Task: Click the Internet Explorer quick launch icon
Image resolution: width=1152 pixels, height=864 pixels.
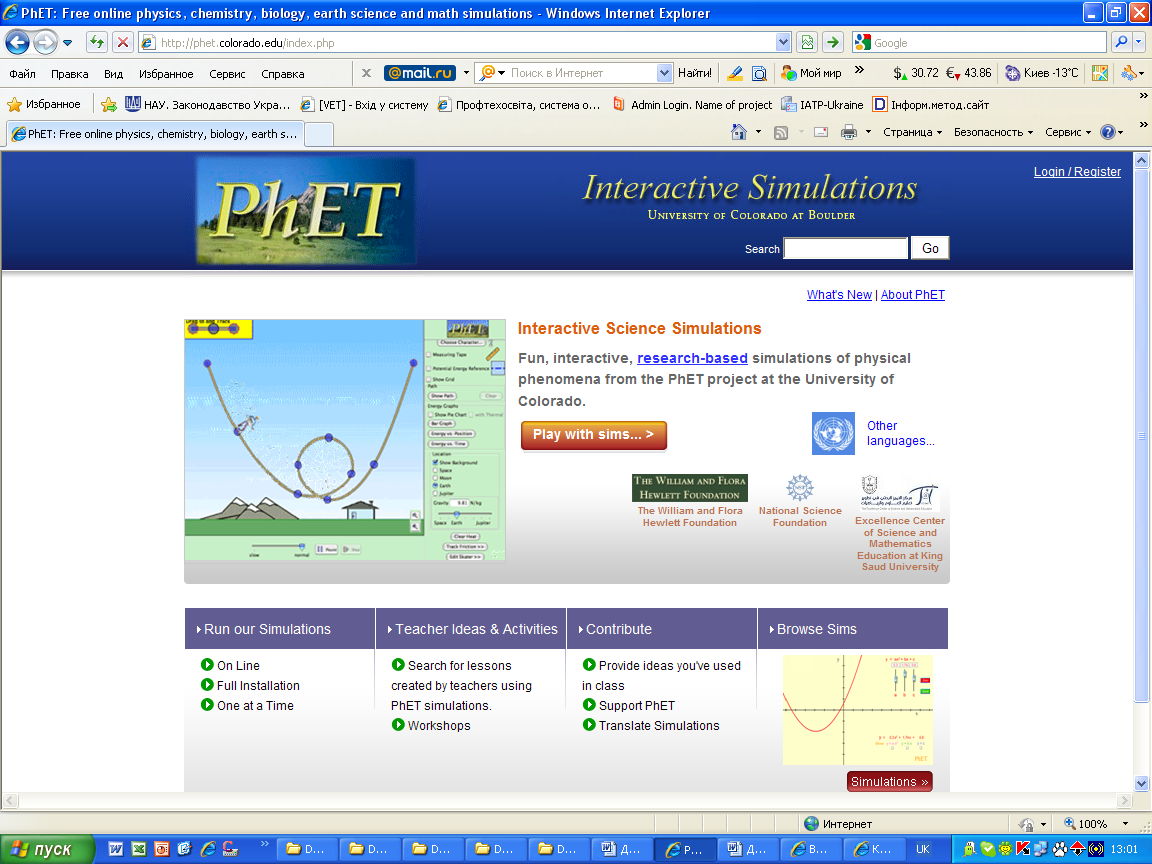Action: point(208,849)
